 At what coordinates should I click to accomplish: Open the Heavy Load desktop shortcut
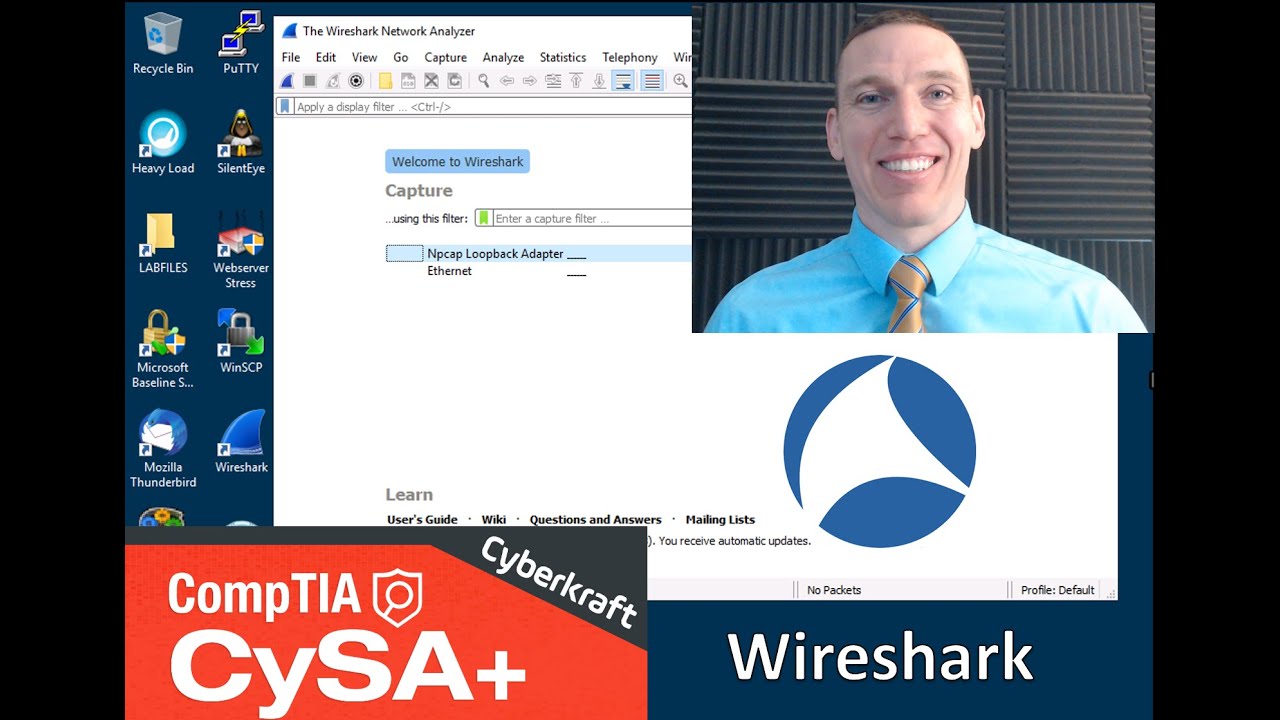click(x=163, y=143)
